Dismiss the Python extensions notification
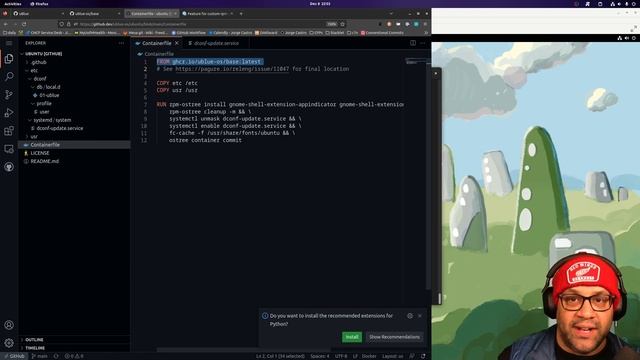Screen dimensions: 640x360 click(420, 316)
